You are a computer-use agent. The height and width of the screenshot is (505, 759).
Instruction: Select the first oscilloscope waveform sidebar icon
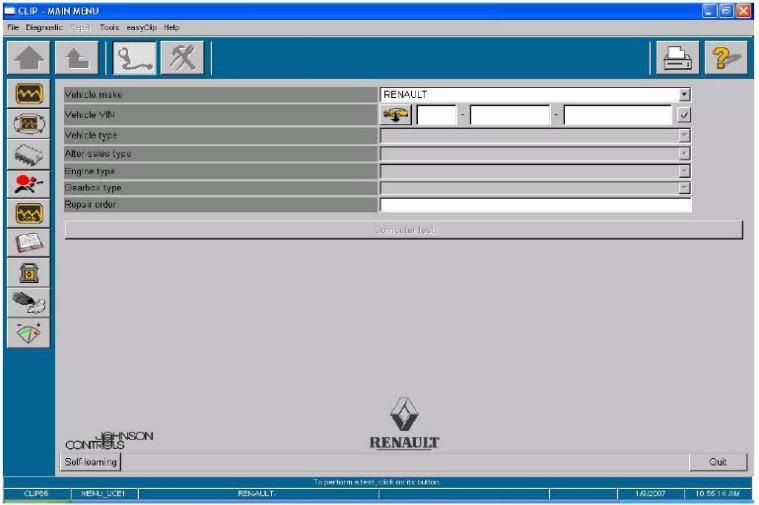pos(29,94)
